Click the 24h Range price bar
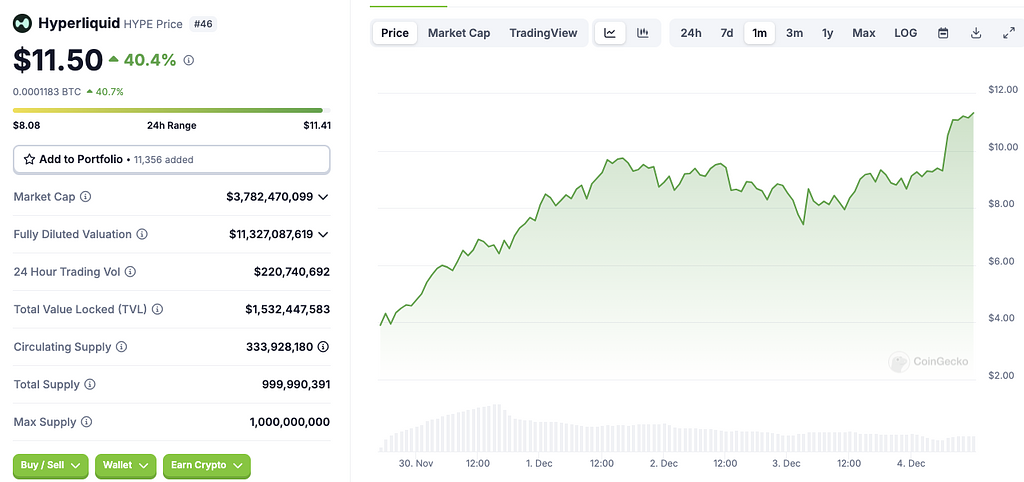The image size is (1024, 482). tap(171, 110)
